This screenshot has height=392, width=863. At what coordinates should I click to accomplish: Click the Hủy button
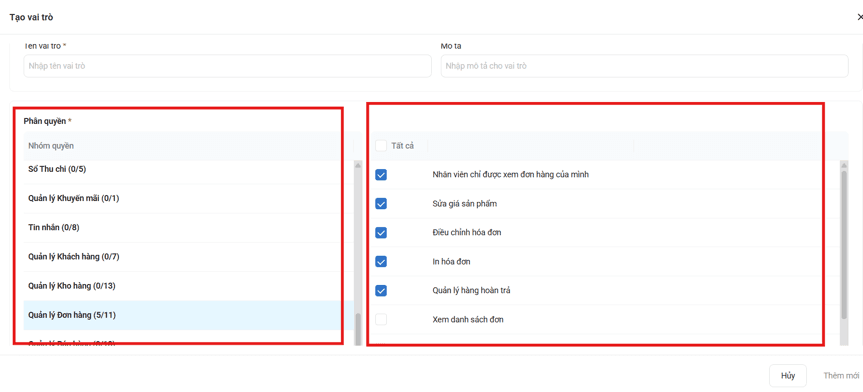[x=788, y=376]
